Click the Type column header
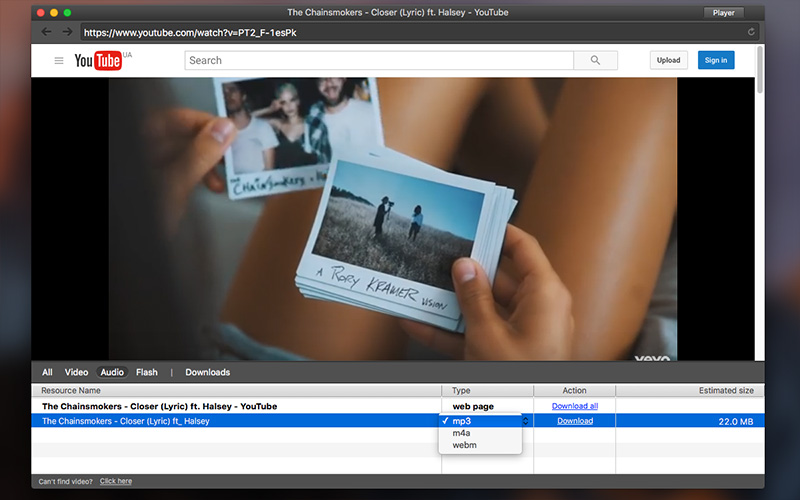 click(x=487, y=390)
